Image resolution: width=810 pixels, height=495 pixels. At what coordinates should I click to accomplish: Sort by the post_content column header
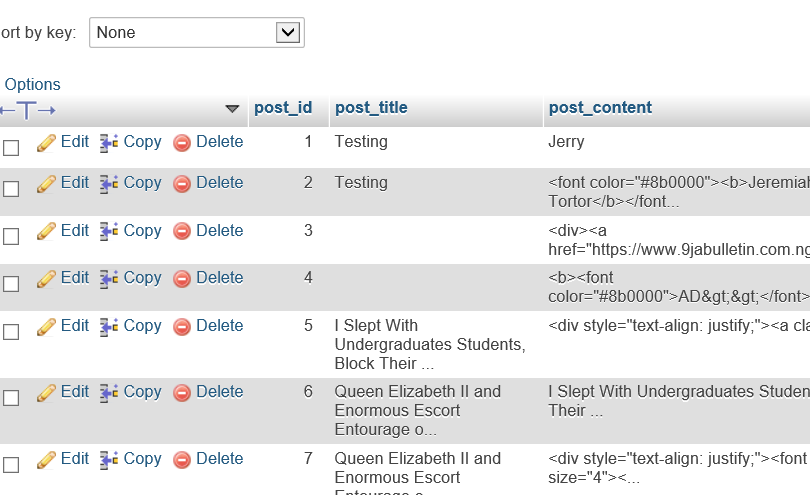pyautogui.click(x=600, y=108)
